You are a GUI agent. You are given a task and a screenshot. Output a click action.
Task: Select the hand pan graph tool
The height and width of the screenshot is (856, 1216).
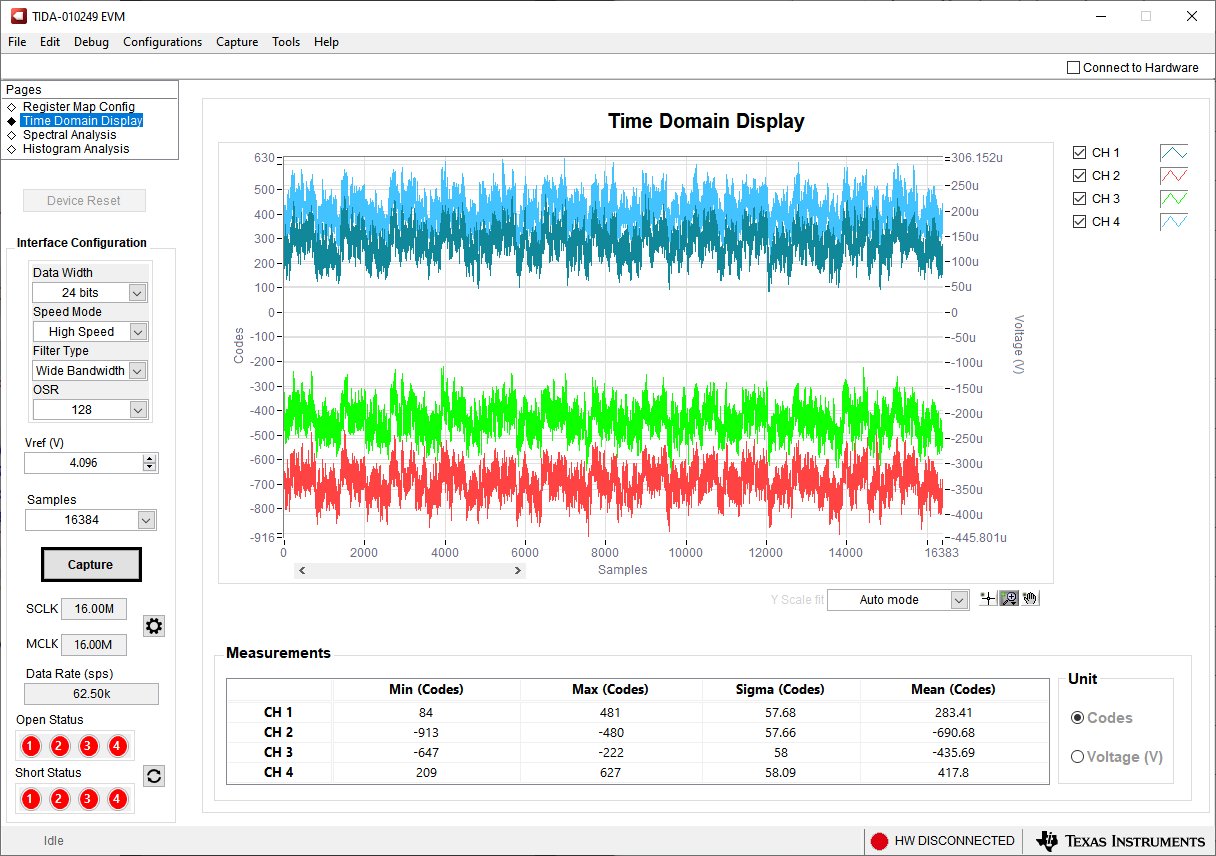click(1030, 598)
